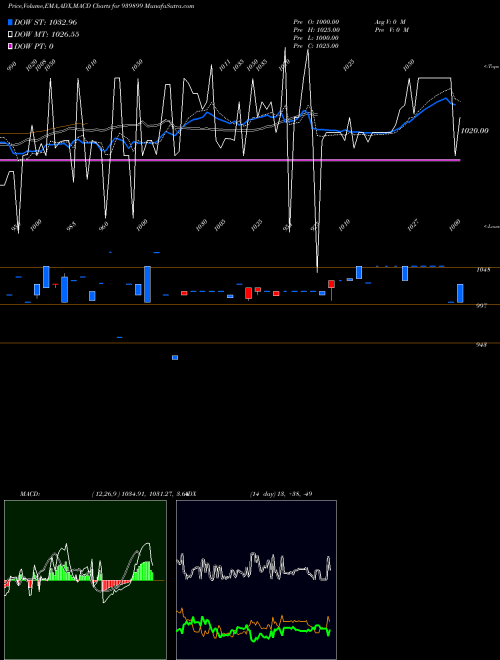The width and height of the screenshot is (500, 660).
Task: Click the 'MACD:' panel heading
Action: pyautogui.click(x=30, y=494)
